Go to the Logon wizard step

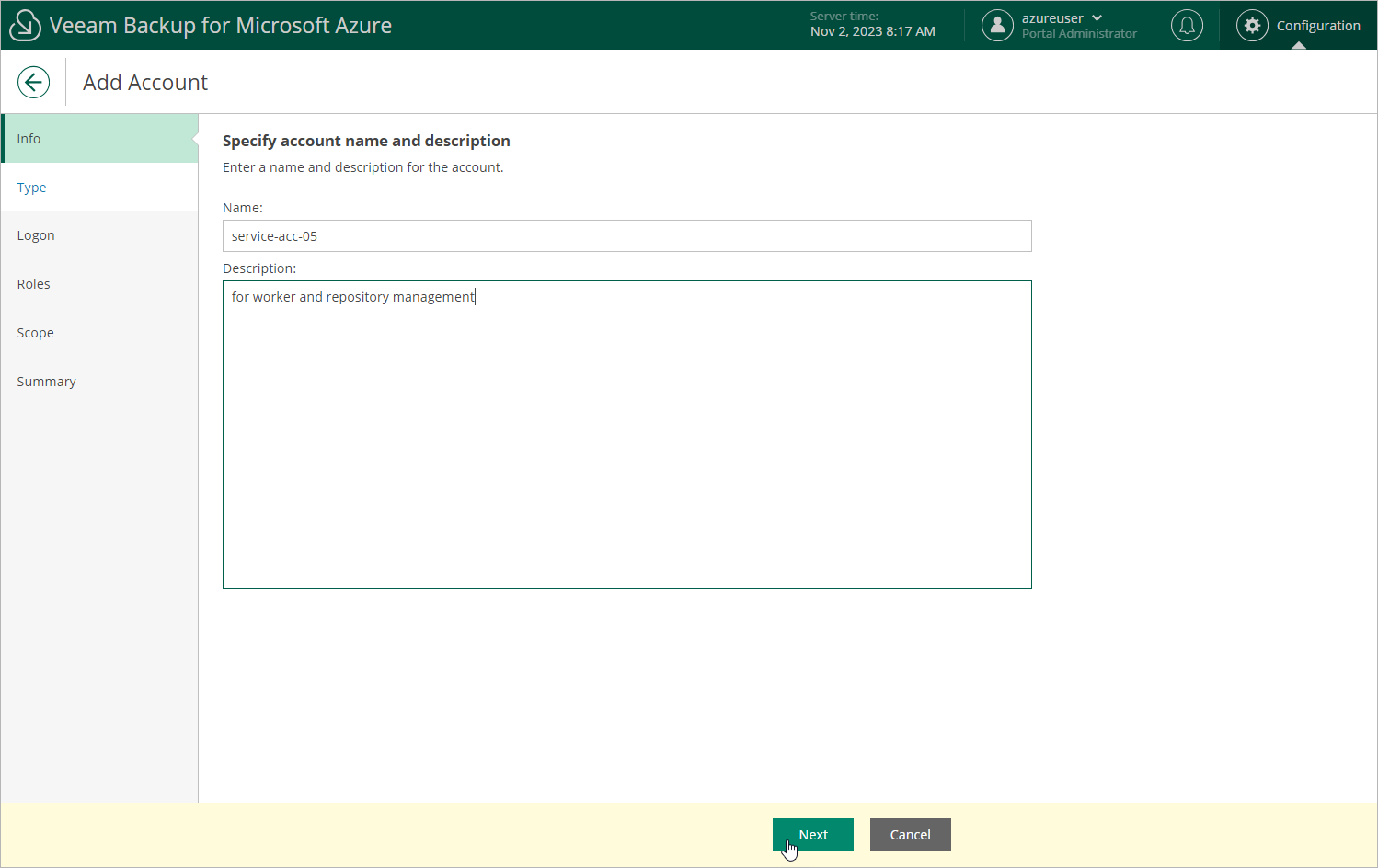tap(99, 235)
